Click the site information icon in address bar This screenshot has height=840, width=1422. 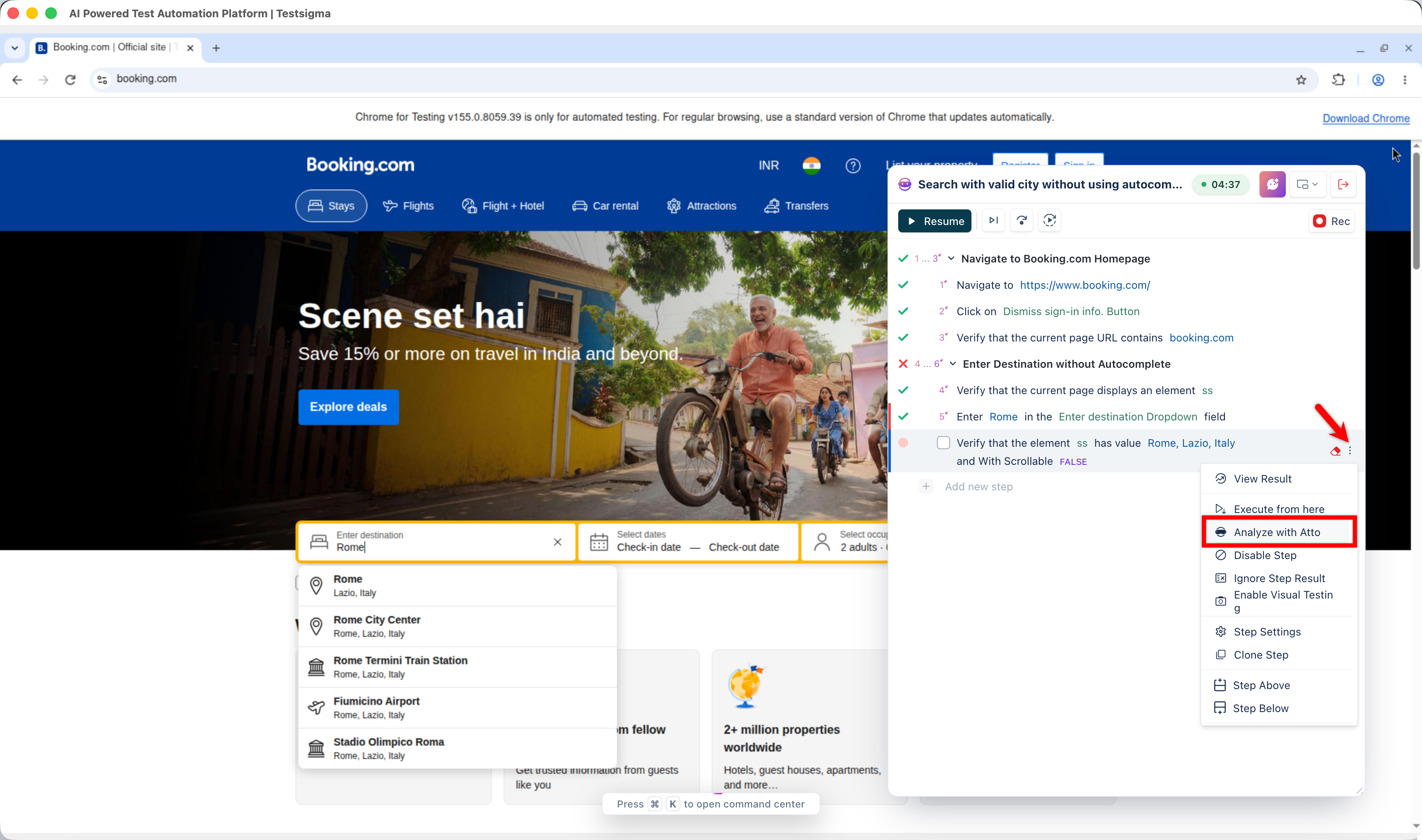[102, 80]
